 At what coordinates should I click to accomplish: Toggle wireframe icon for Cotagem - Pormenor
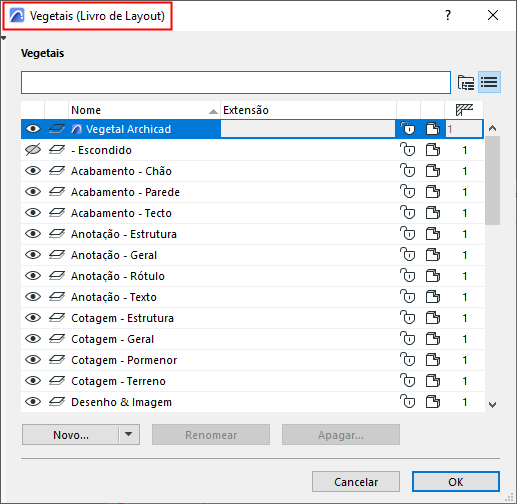(433, 360)
